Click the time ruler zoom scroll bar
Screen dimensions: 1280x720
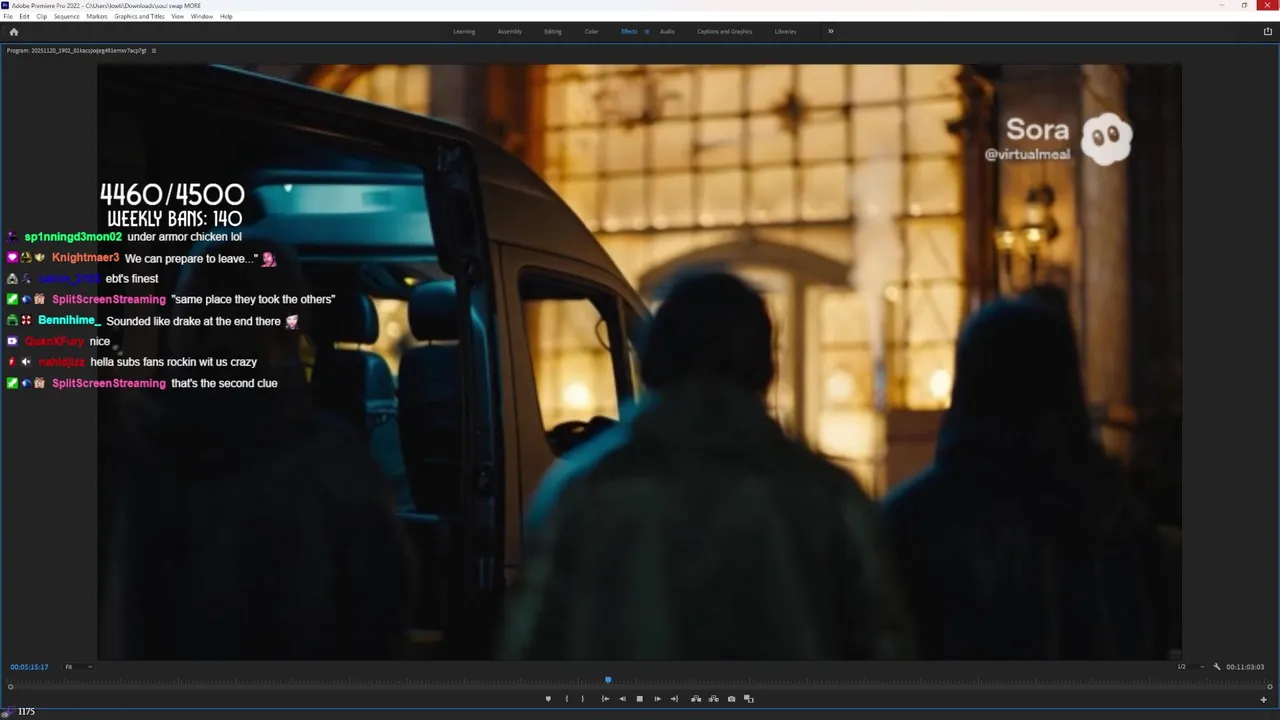click(640, 687)
